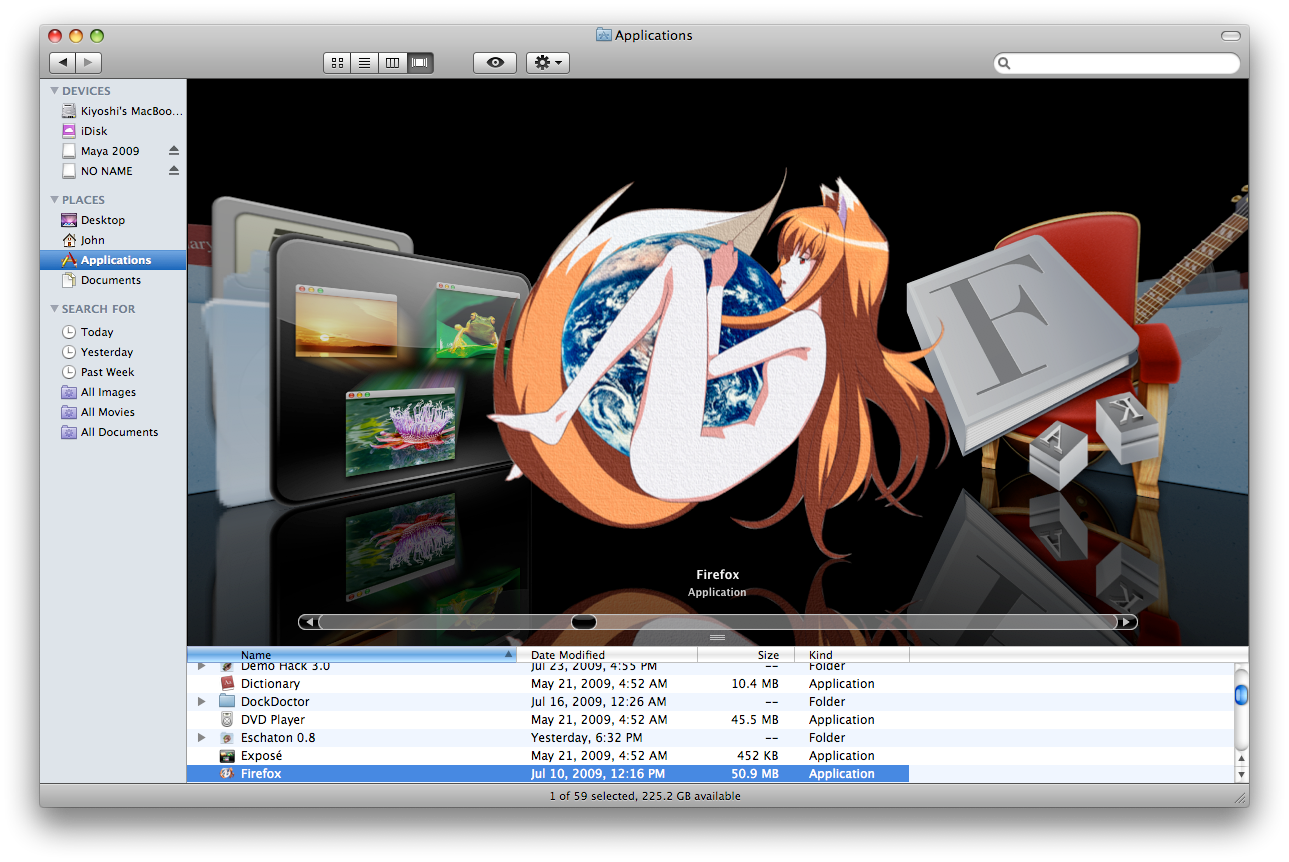Click Firefox date Jul 10, 2009
This screenshot has width=1289, height=862.
tap(598, 774)
